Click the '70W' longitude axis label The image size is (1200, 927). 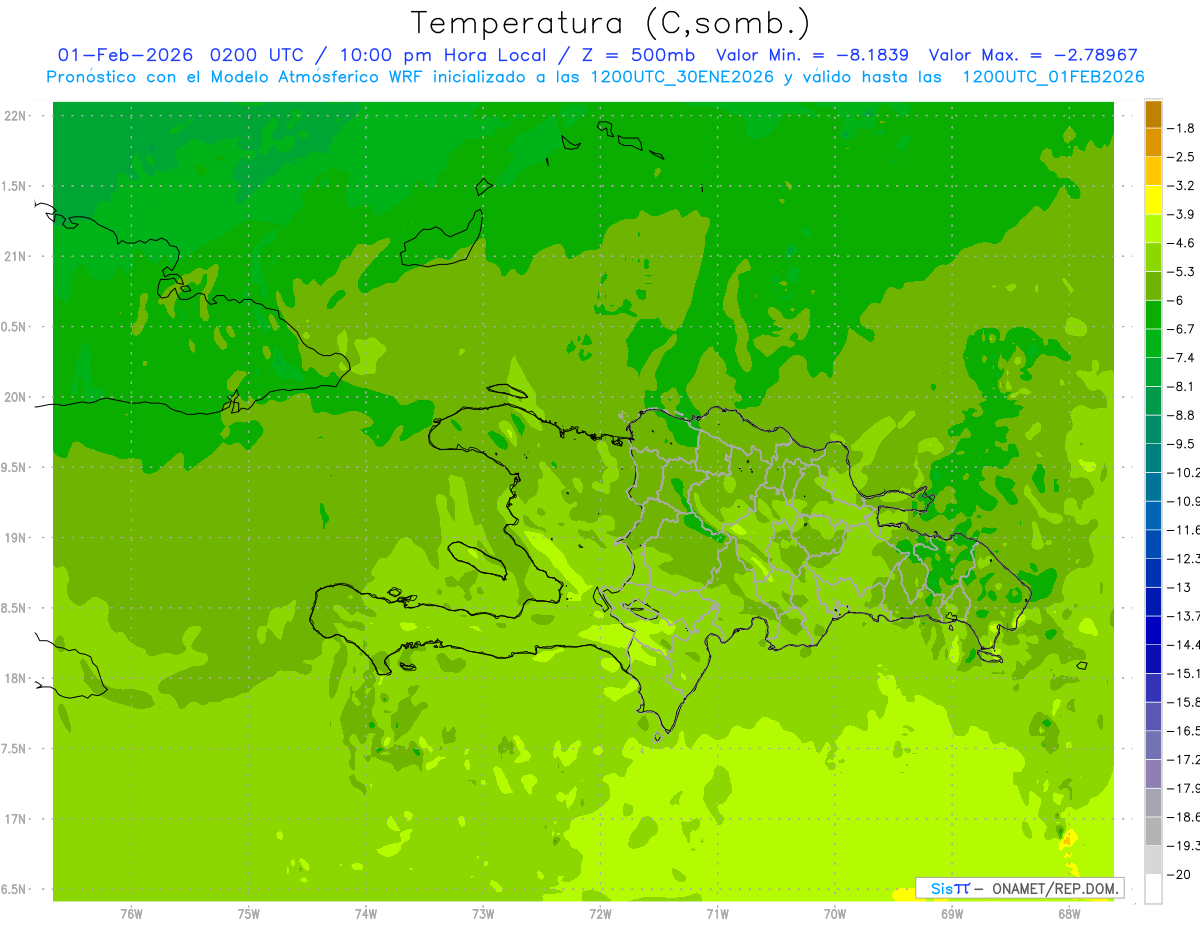[x=835, y=913]
